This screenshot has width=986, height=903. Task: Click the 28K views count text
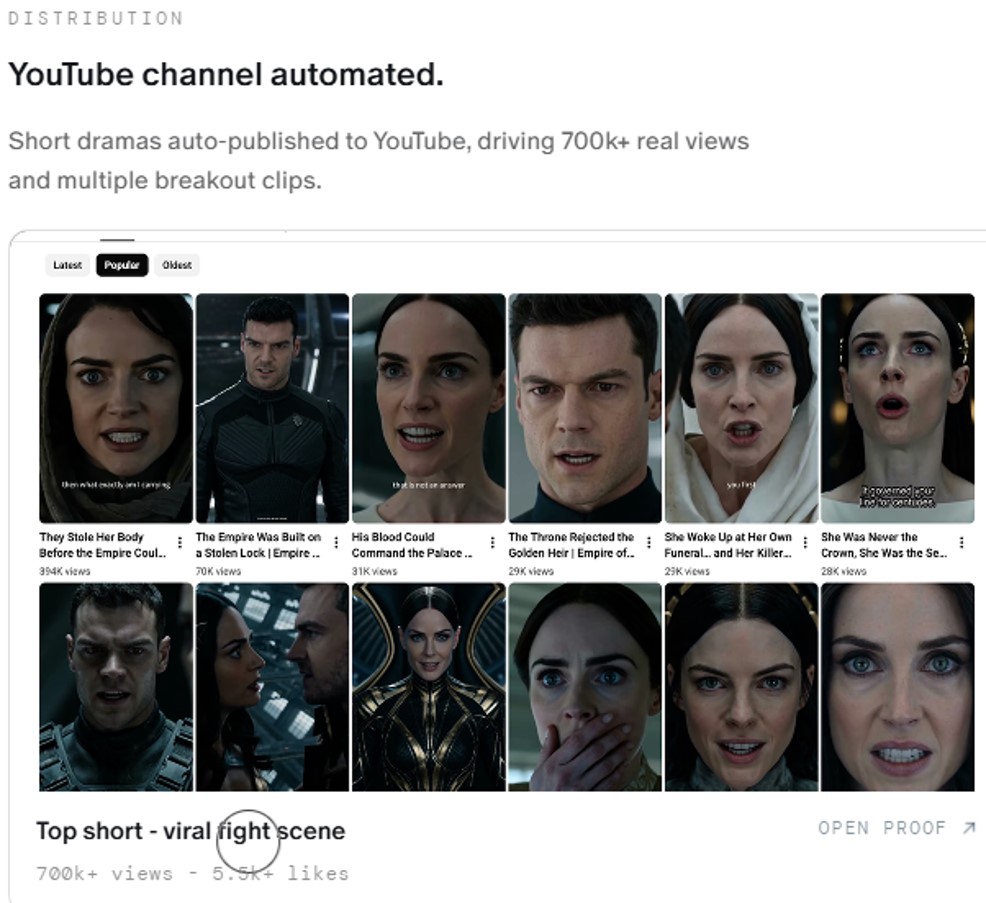click(844, 571)
